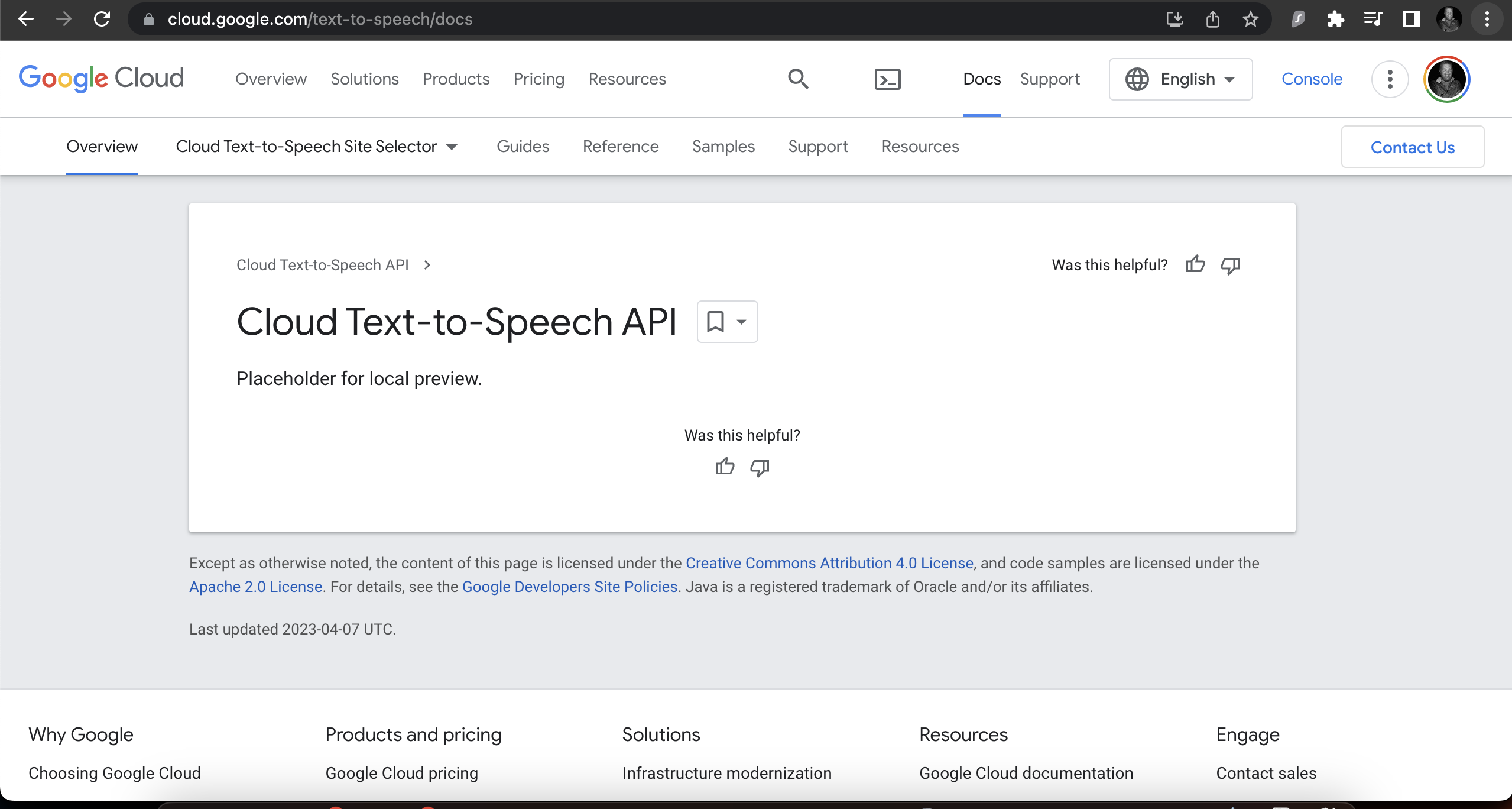
Task: Open the Reference tab
Action: (621, 147)
